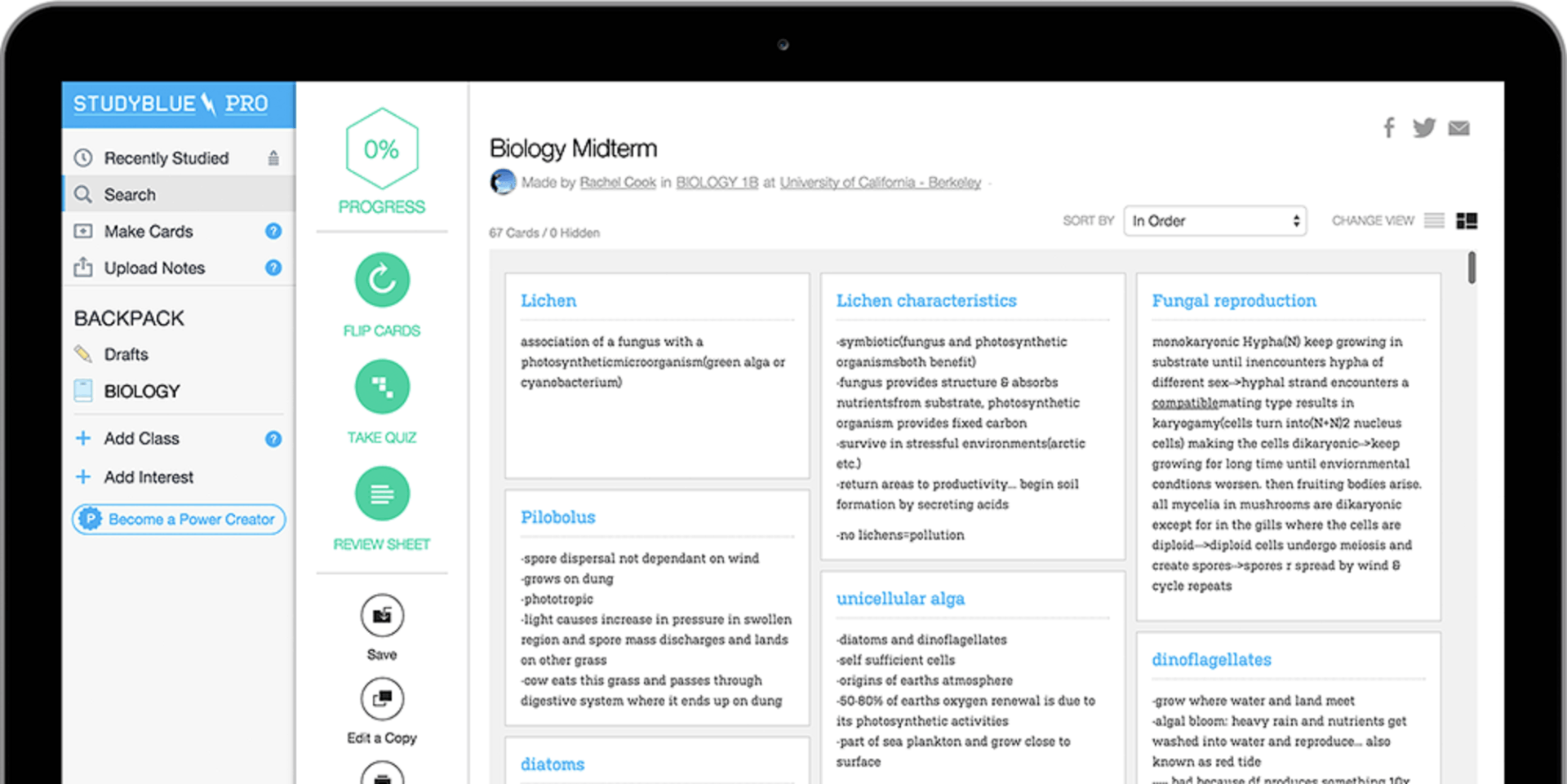Click the 67 Cards / 0 Hidden text
This screenshot has height=784, width=1567.
[544, 233]
